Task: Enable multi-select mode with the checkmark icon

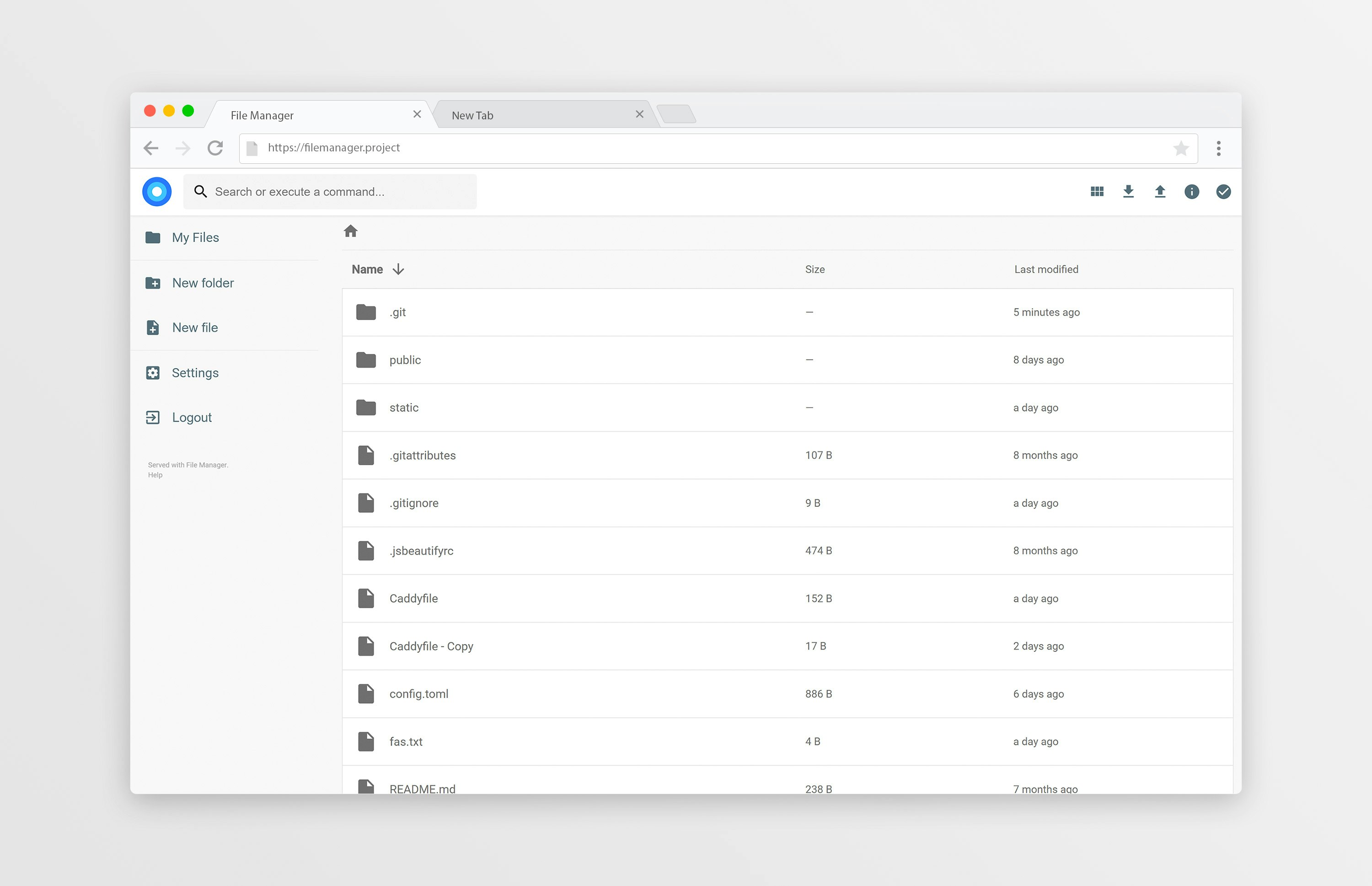Action: pyautogui.click(x=1223, y=192)
